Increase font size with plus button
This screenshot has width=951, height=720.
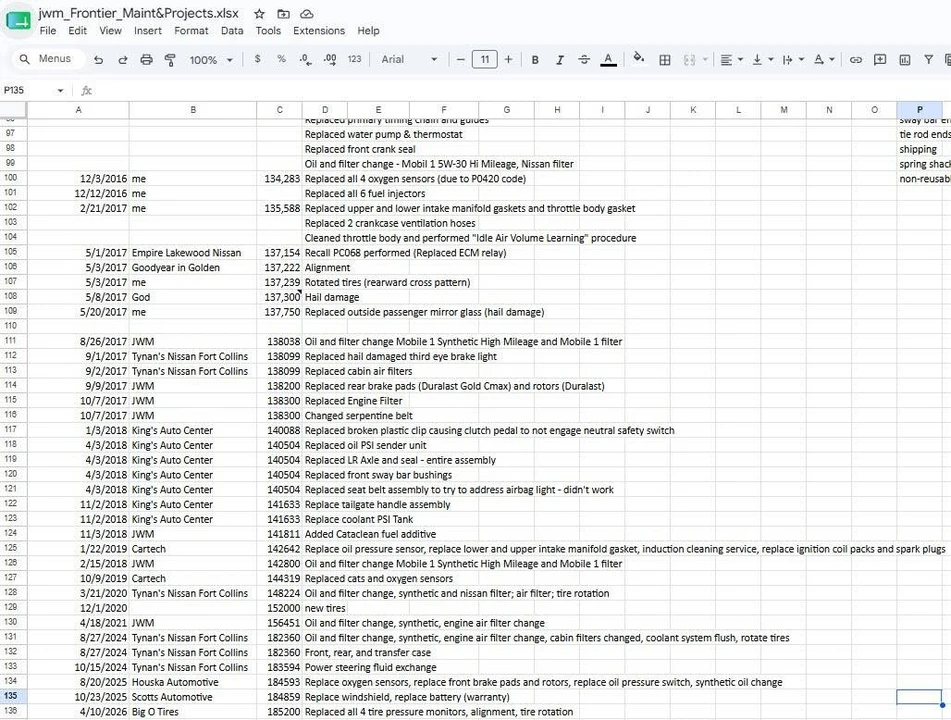click(x=508, y=59)
